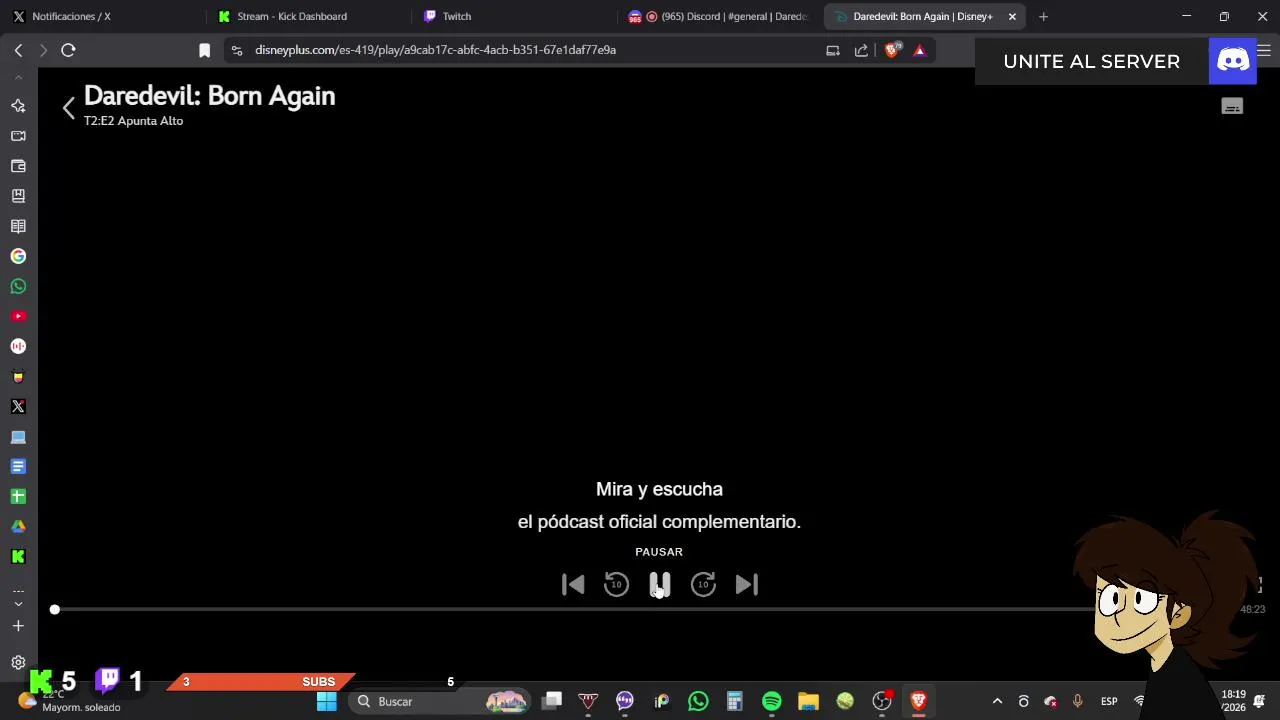Open the Calculator from the taskbar
The image size is (1280, 720).
coord(735,701)
